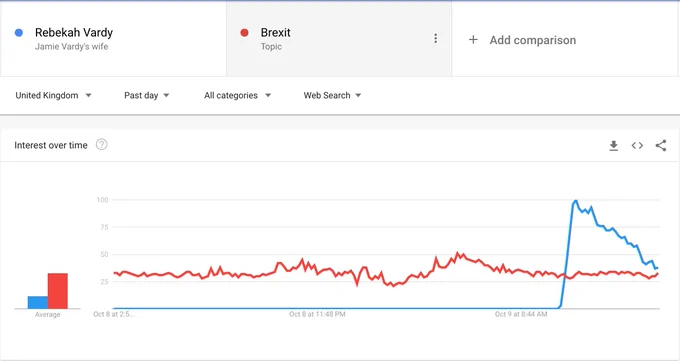Select the red dot beside Brexit
680x361 pixels.
[x=244, y=33]
